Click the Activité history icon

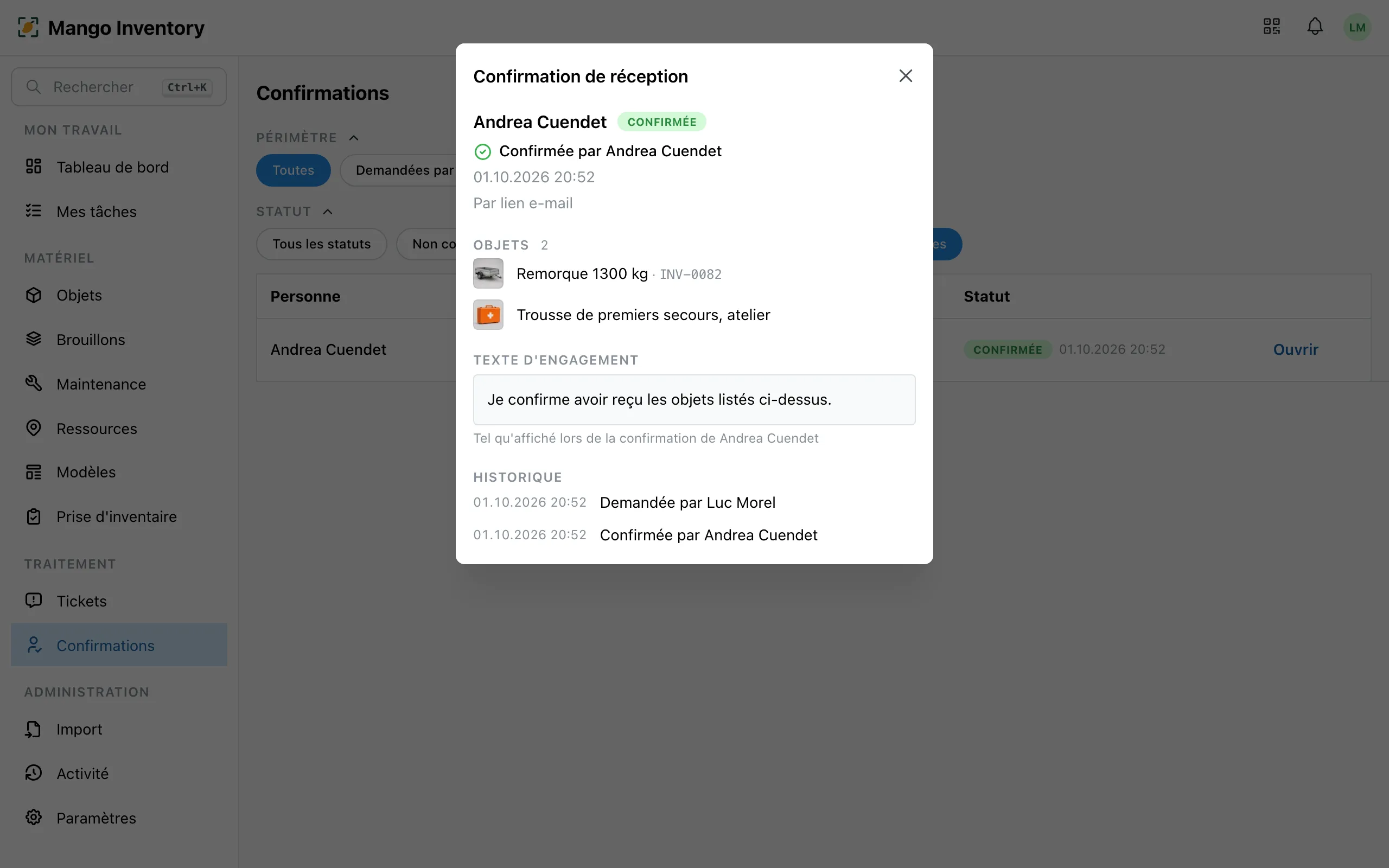tap(34, 773)
